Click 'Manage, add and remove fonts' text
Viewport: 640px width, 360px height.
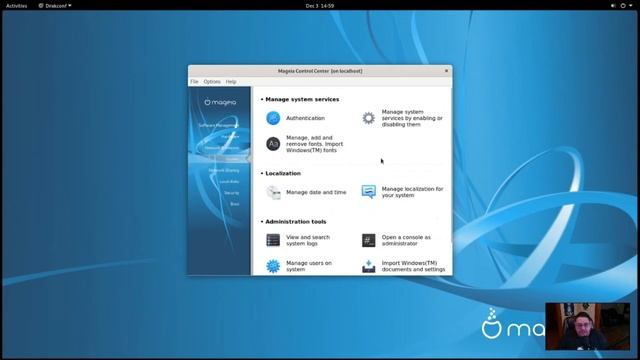pyautogui.click(x=315, y=144)
